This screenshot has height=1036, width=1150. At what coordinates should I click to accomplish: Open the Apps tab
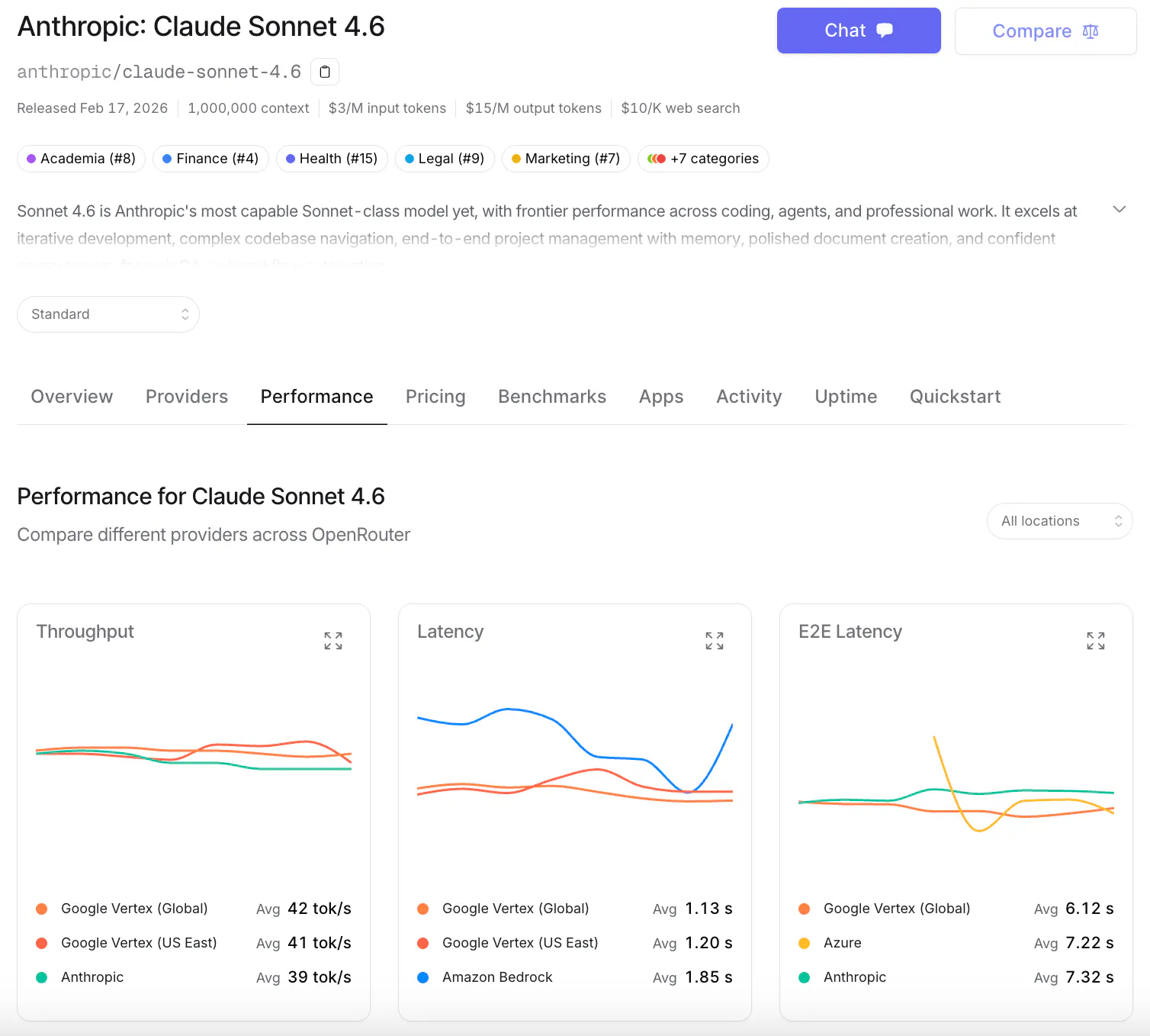[x=661, y=397]
